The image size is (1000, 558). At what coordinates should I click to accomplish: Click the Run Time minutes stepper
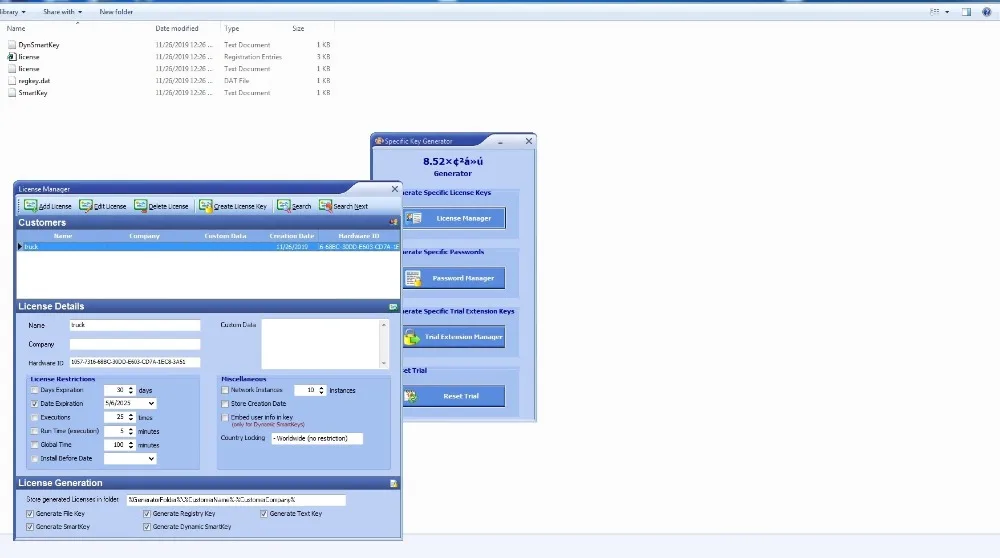click(x=131, y=431)
